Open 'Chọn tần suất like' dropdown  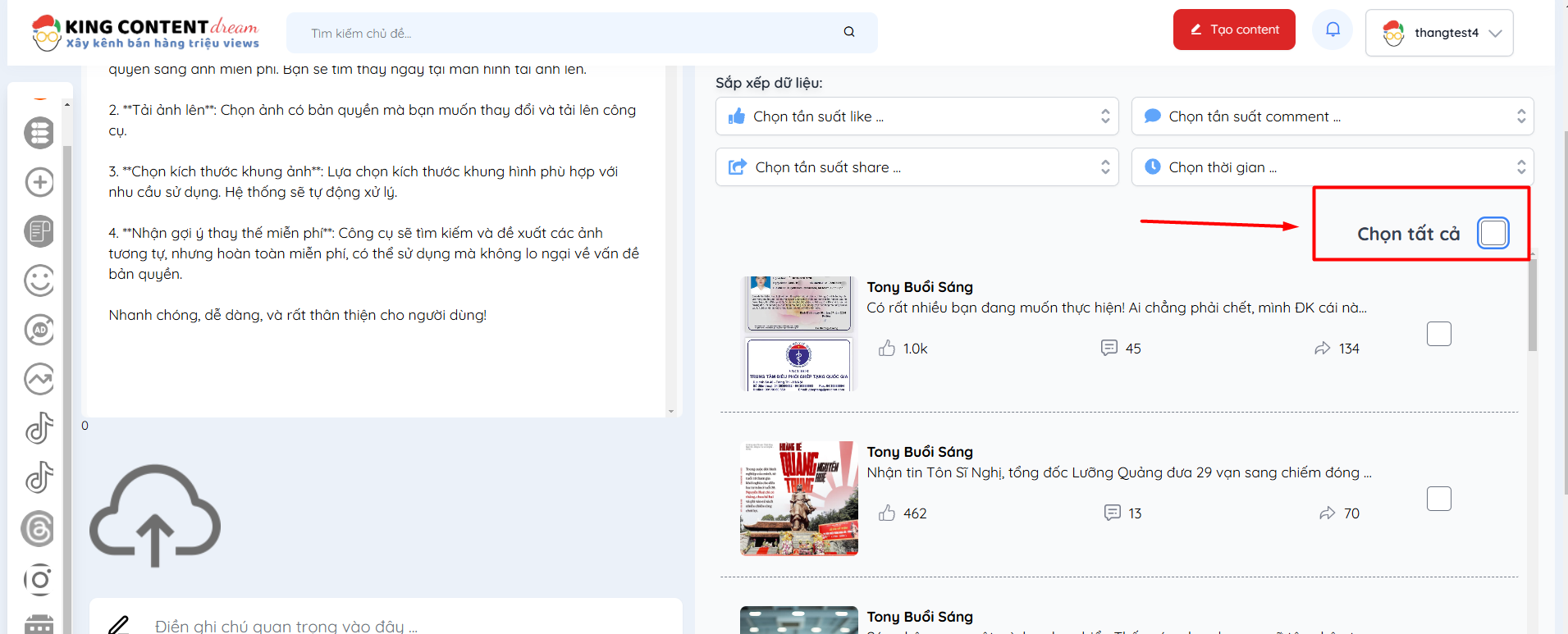917,116
